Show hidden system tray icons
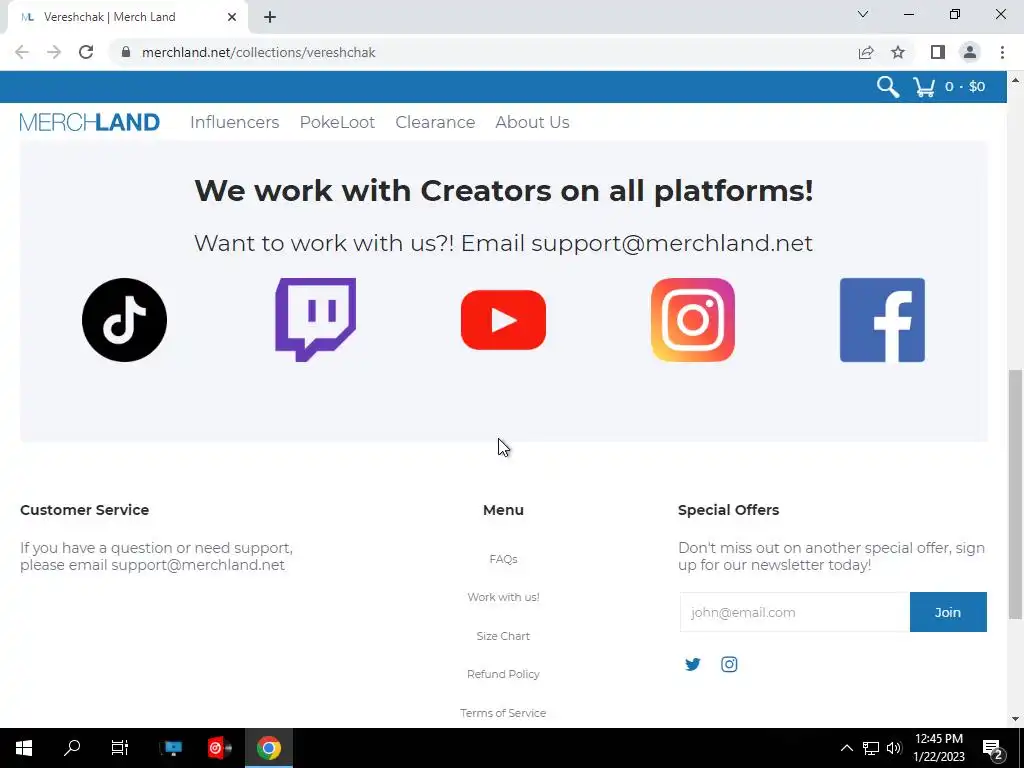Viewport: 1024px width, 768px height. tap(846, 748)
